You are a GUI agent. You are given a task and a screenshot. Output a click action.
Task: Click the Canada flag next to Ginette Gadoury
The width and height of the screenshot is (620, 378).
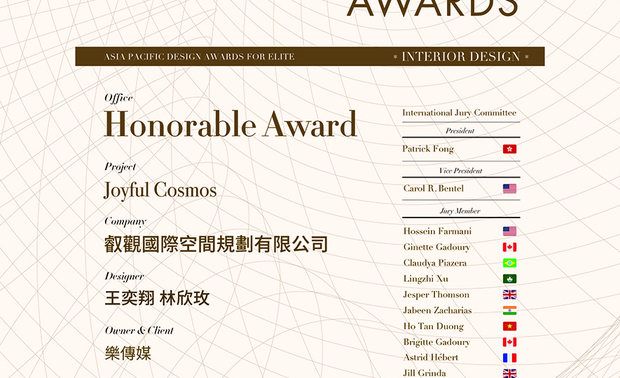509,247
